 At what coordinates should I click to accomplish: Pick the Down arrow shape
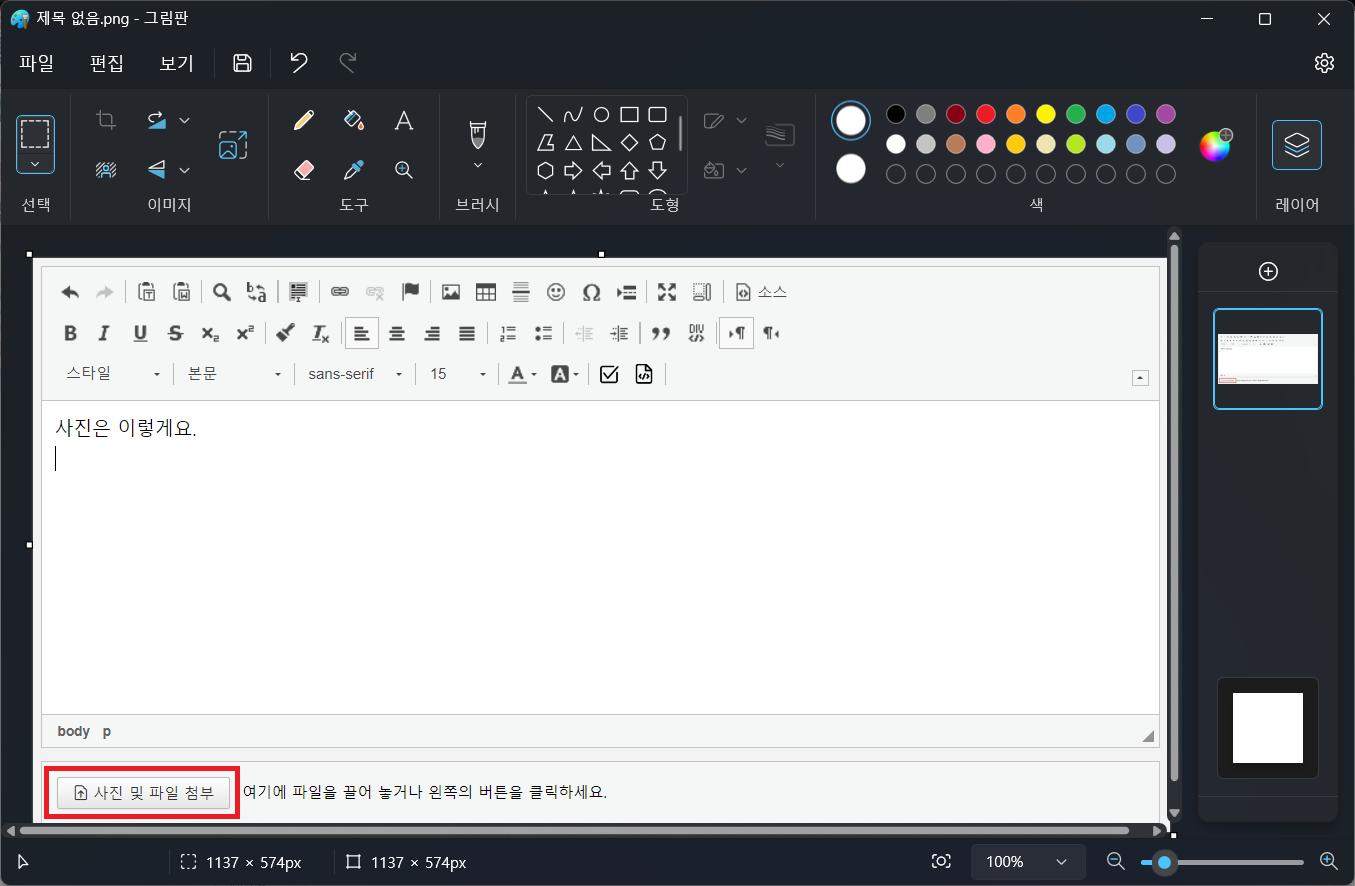tap(657, 170)
